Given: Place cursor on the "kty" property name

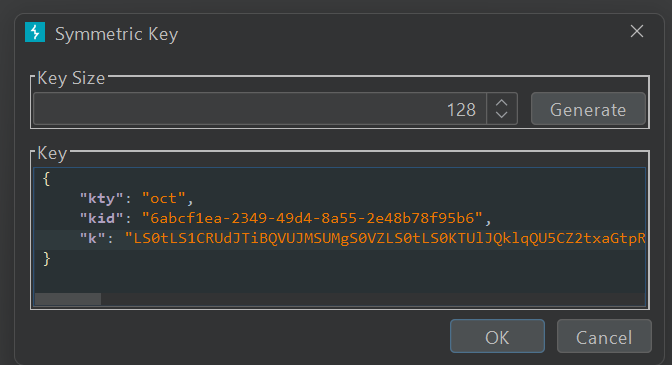Looking at the screenshot, I should (x=102, y=198).
